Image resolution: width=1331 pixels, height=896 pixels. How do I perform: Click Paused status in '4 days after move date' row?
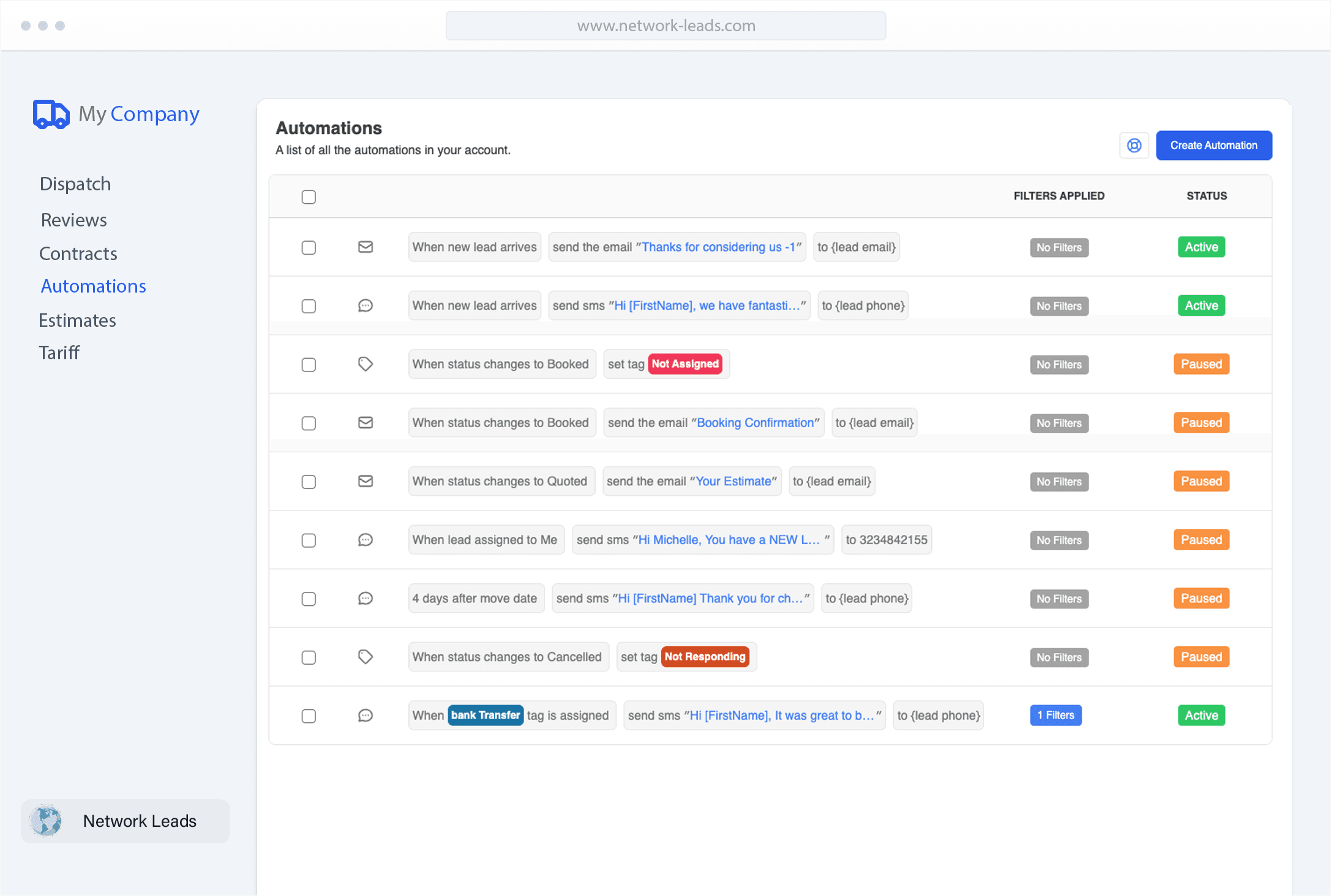click(x=1201, y=599)
